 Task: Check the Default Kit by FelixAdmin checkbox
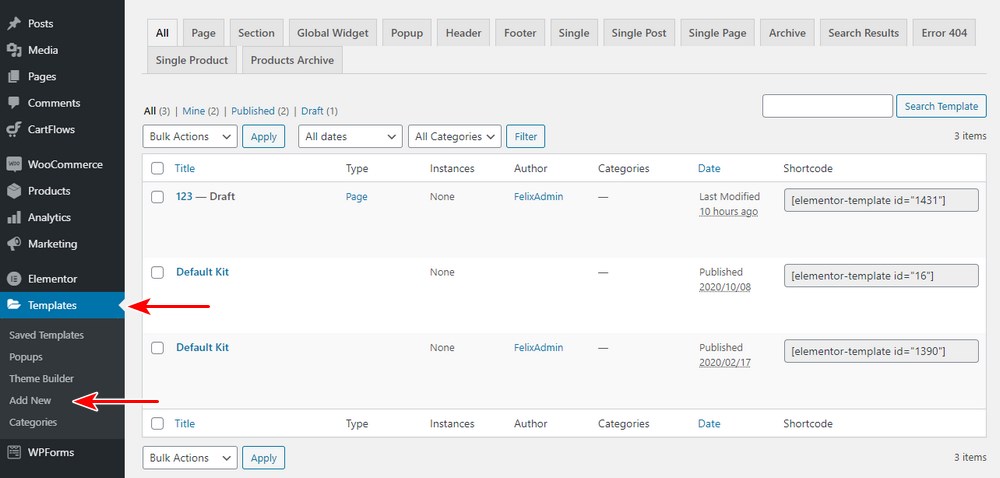click(157, 348)
